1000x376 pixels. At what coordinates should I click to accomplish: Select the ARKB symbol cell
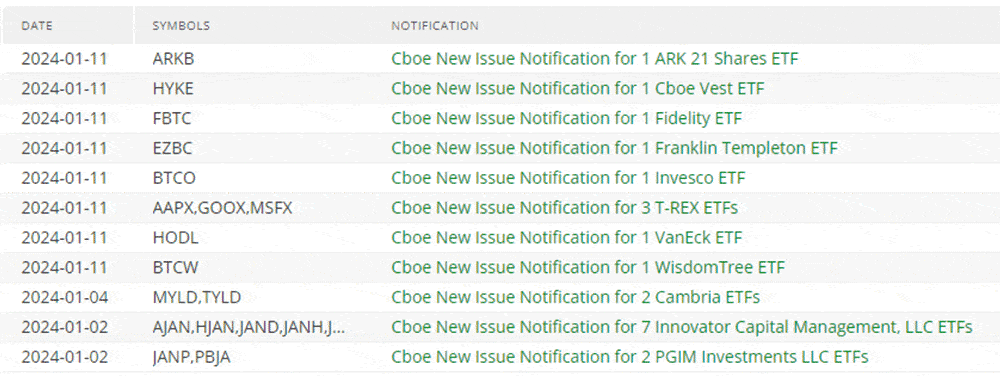tap(173, 59)
